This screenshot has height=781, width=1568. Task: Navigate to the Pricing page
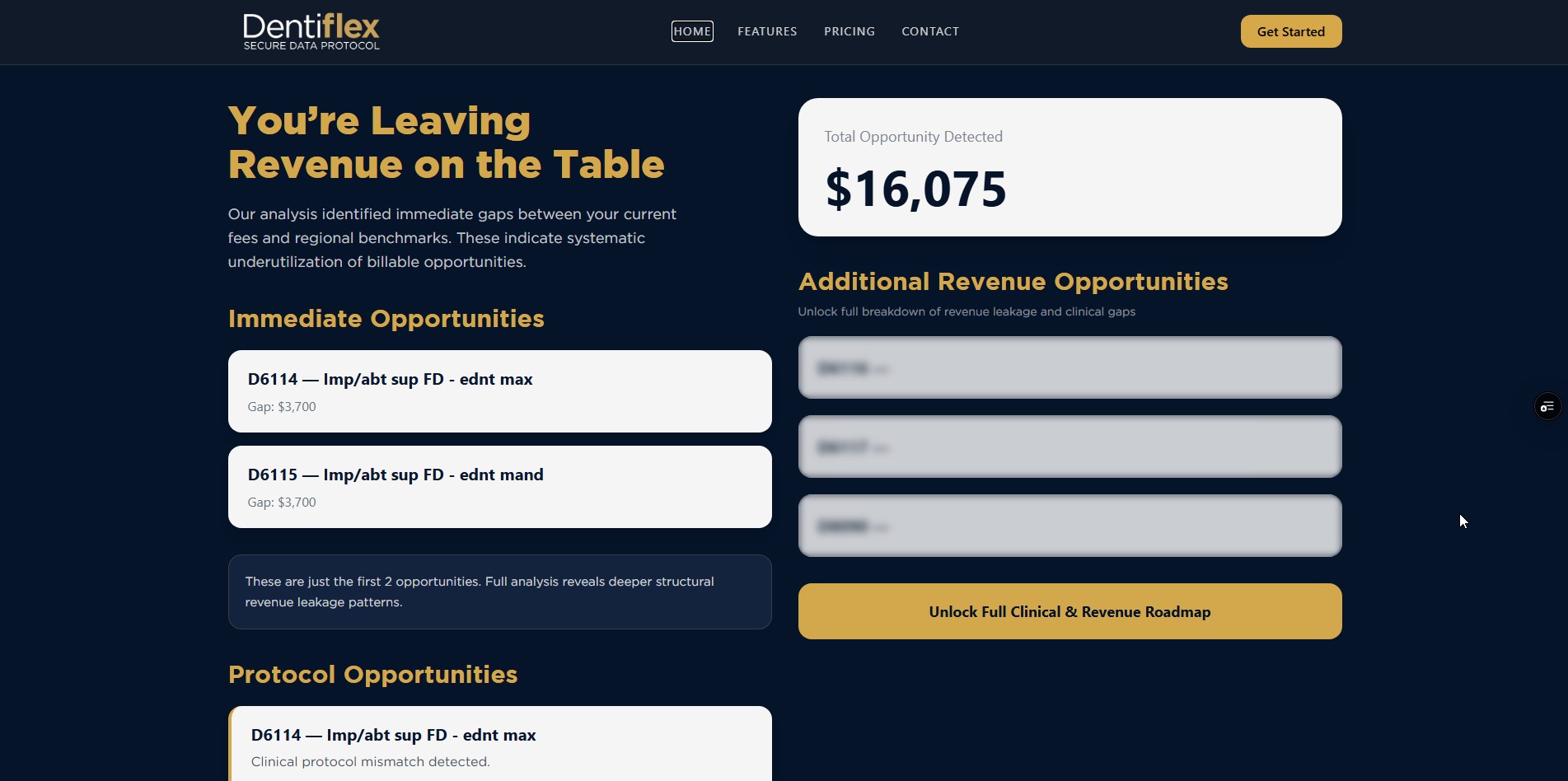850,31
